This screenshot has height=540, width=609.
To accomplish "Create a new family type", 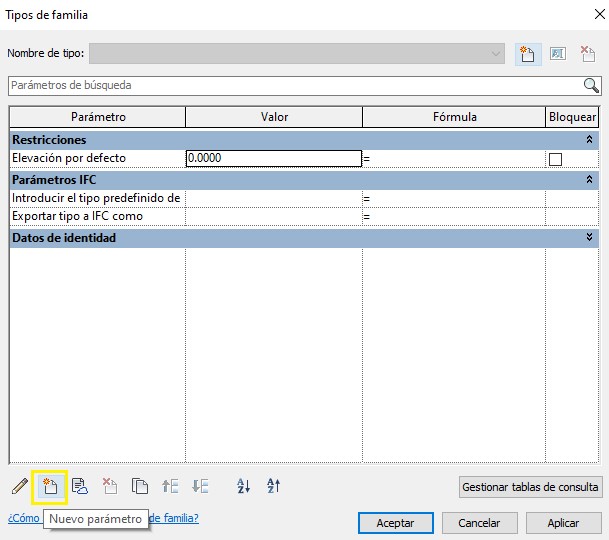I will tap(527, 54).
